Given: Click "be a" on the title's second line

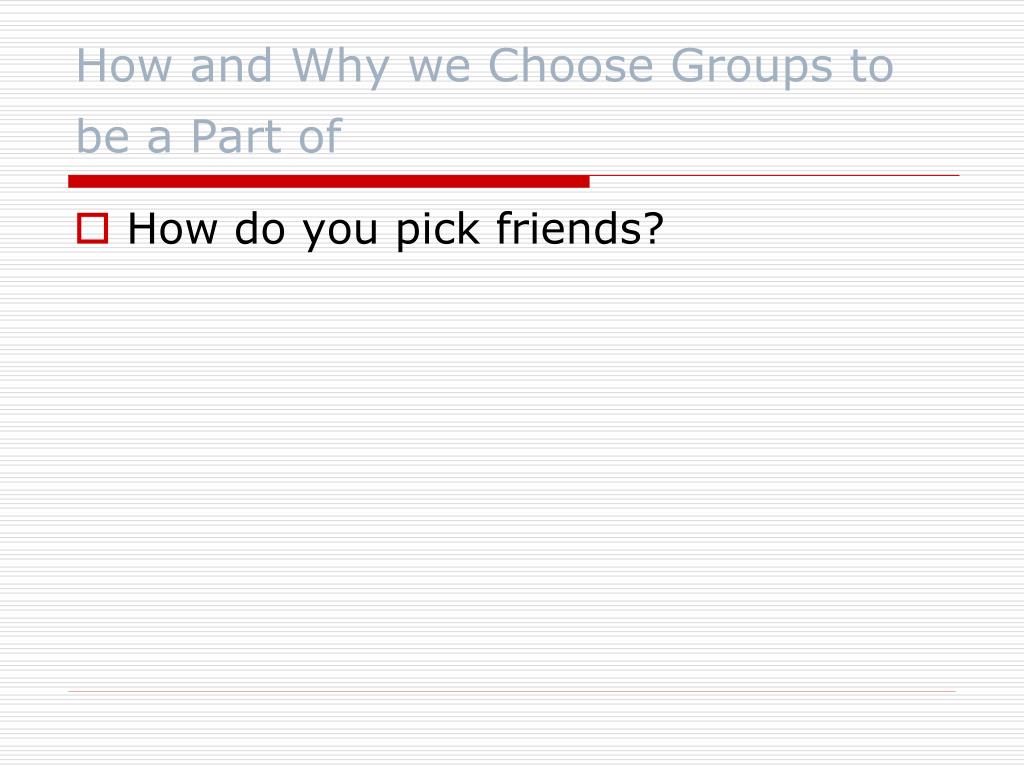Looking at the screenshot, I should [x=124, y=136].
